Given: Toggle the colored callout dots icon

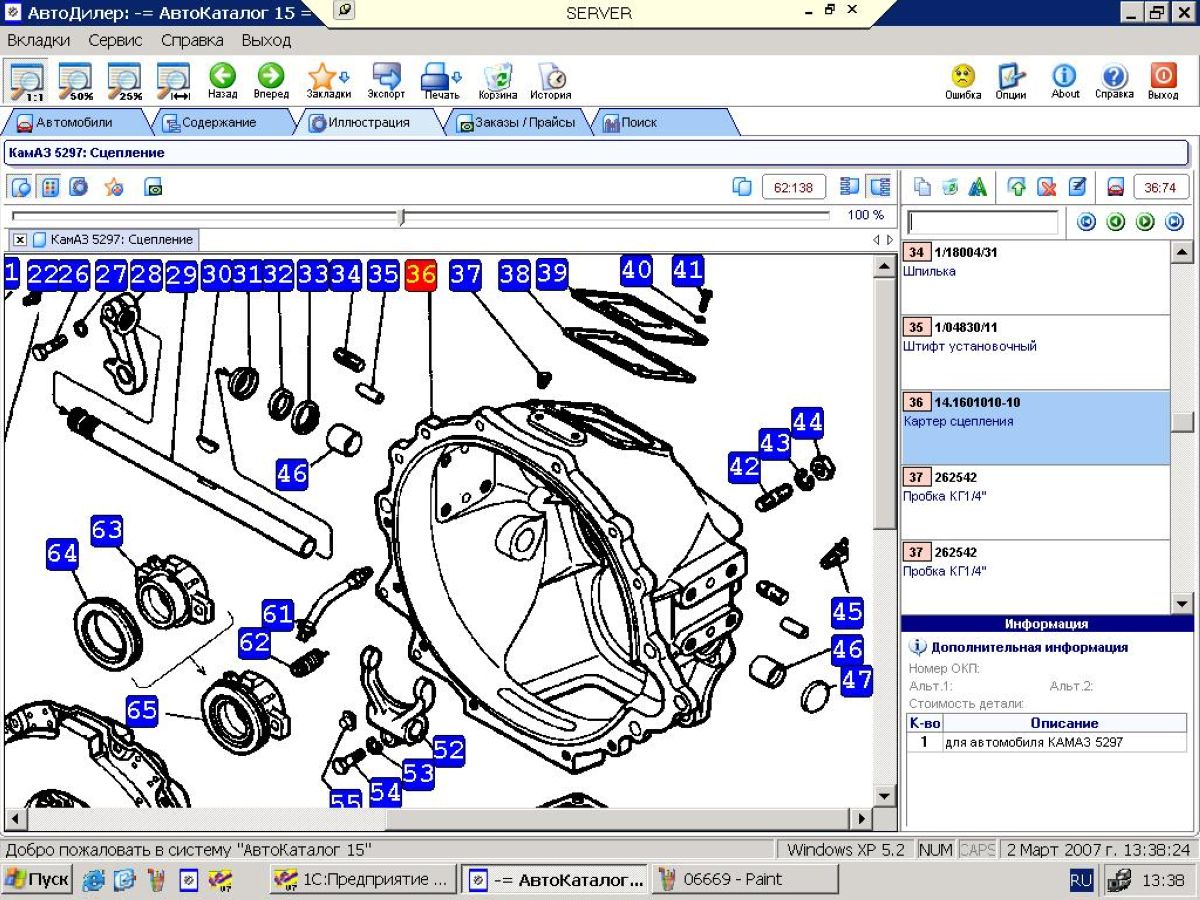Looking at the screenshot, I should click(49, 187).
